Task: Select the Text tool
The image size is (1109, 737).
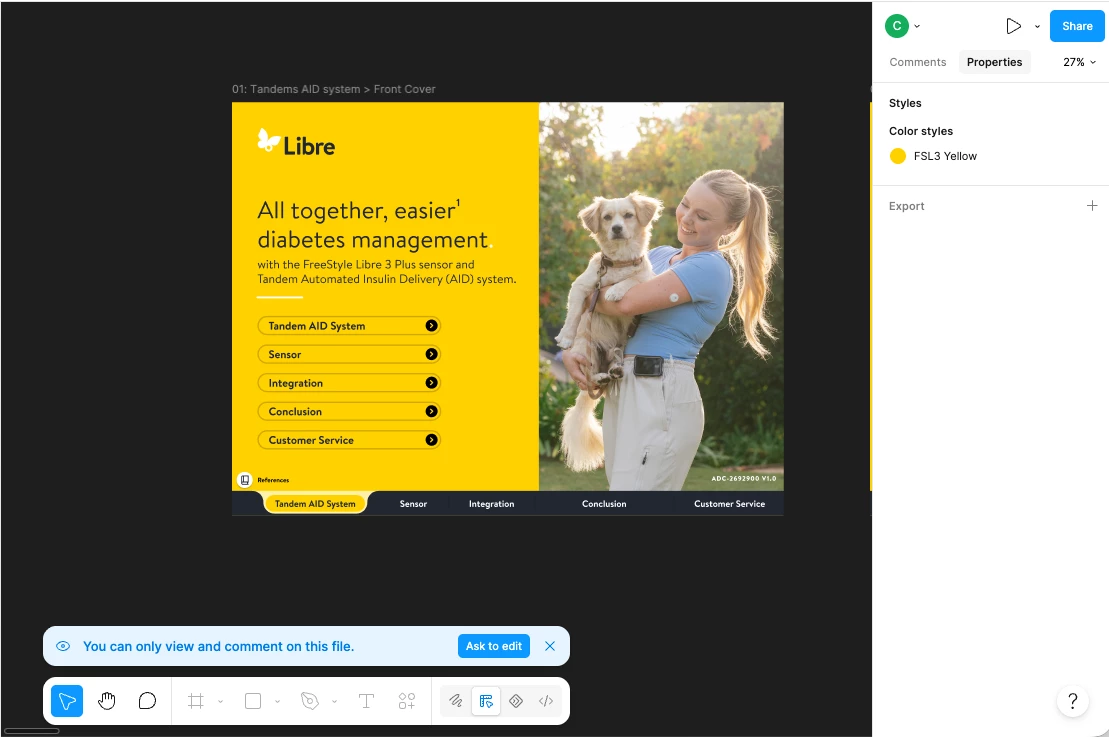Action: 366,701
